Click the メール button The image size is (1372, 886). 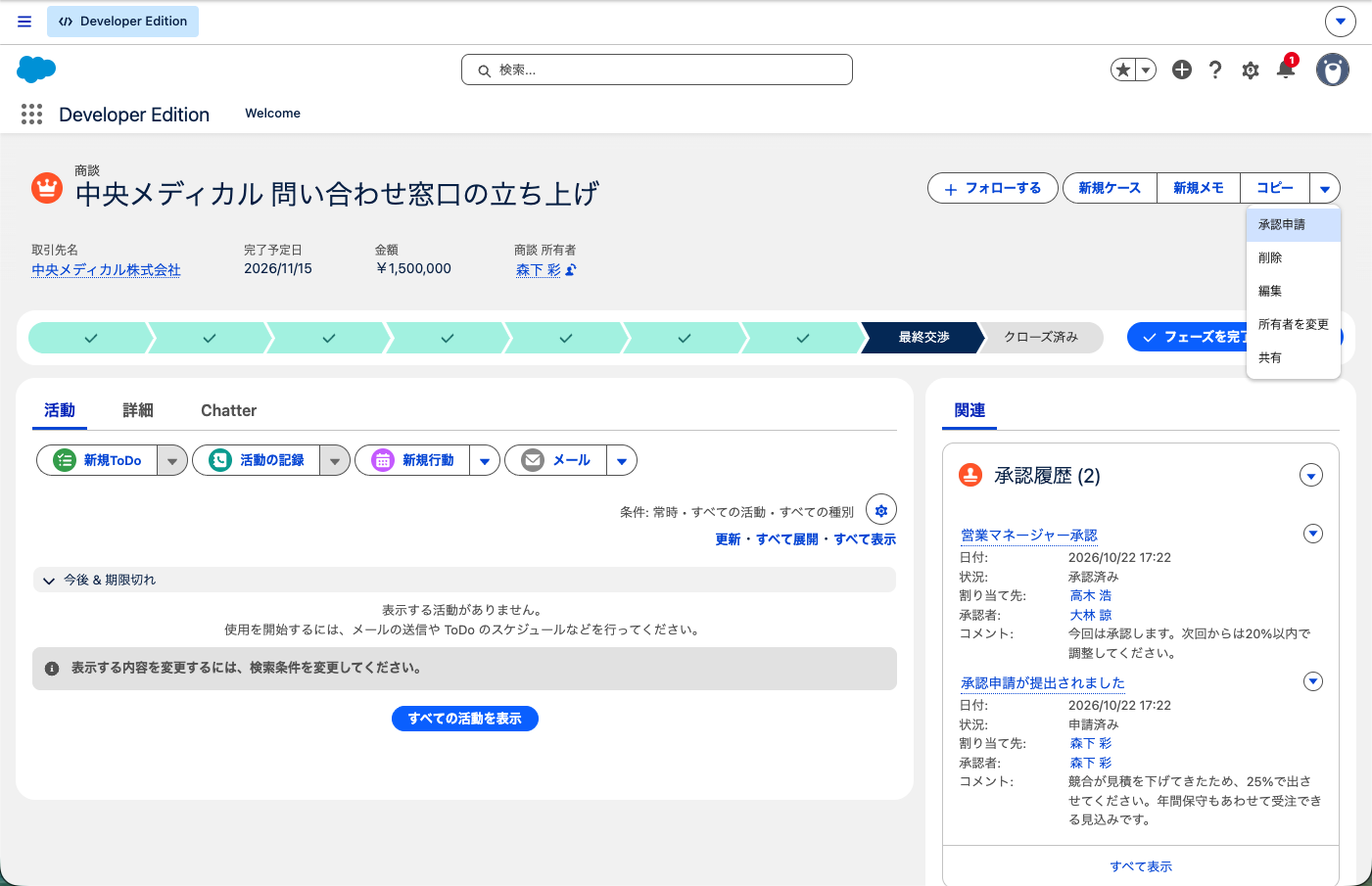556,460
